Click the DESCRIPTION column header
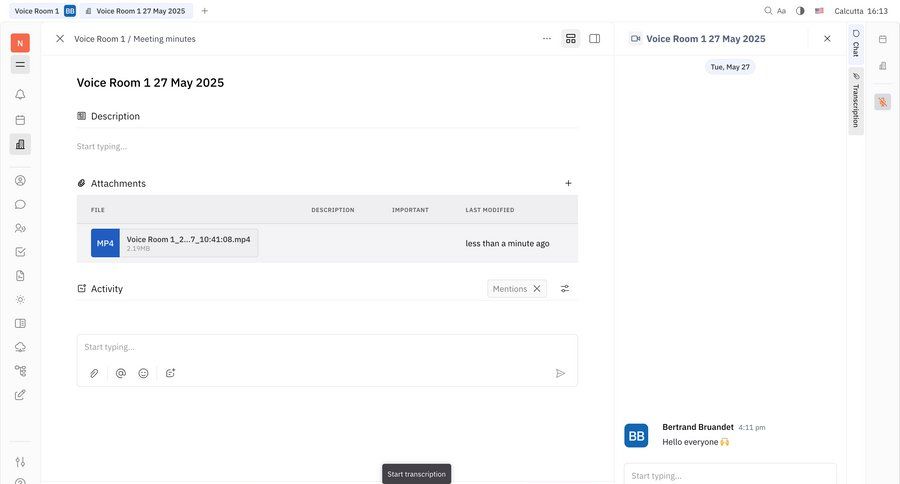This screenshot has width=900, height=484. pyautogui.click(x=332, y=210)
